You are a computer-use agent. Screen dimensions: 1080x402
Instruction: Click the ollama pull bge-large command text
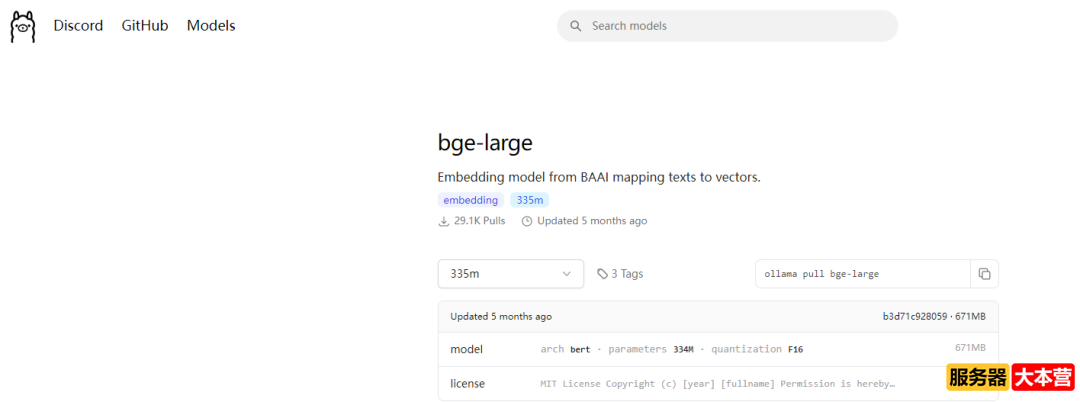821,274
